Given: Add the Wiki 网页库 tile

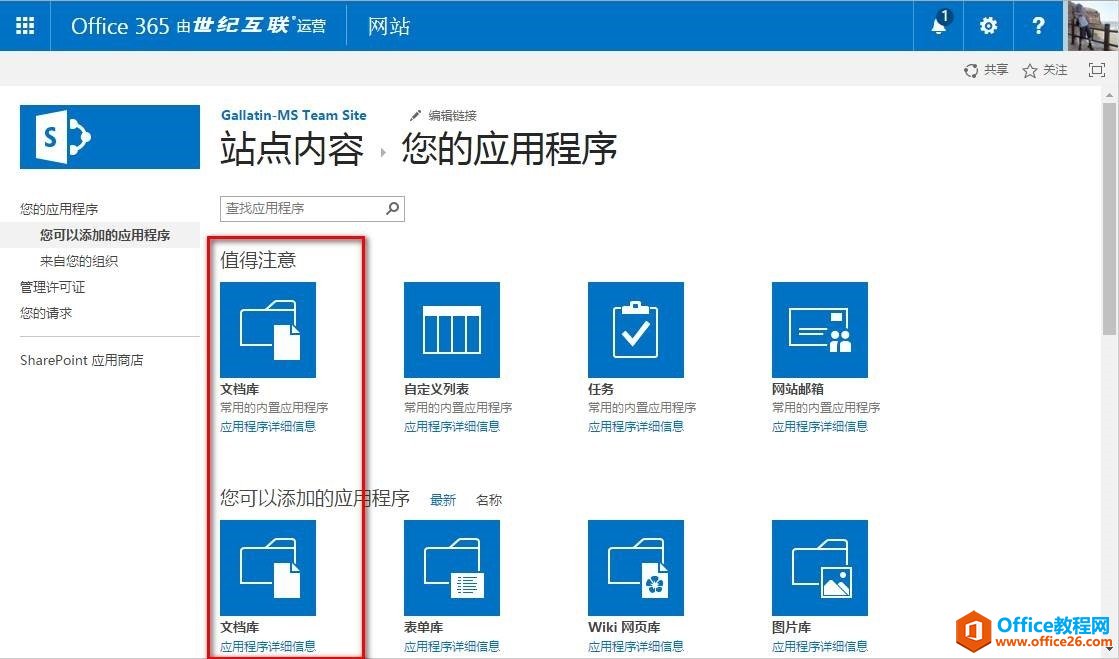Looking at the screenshot, I should click(636, 568).
